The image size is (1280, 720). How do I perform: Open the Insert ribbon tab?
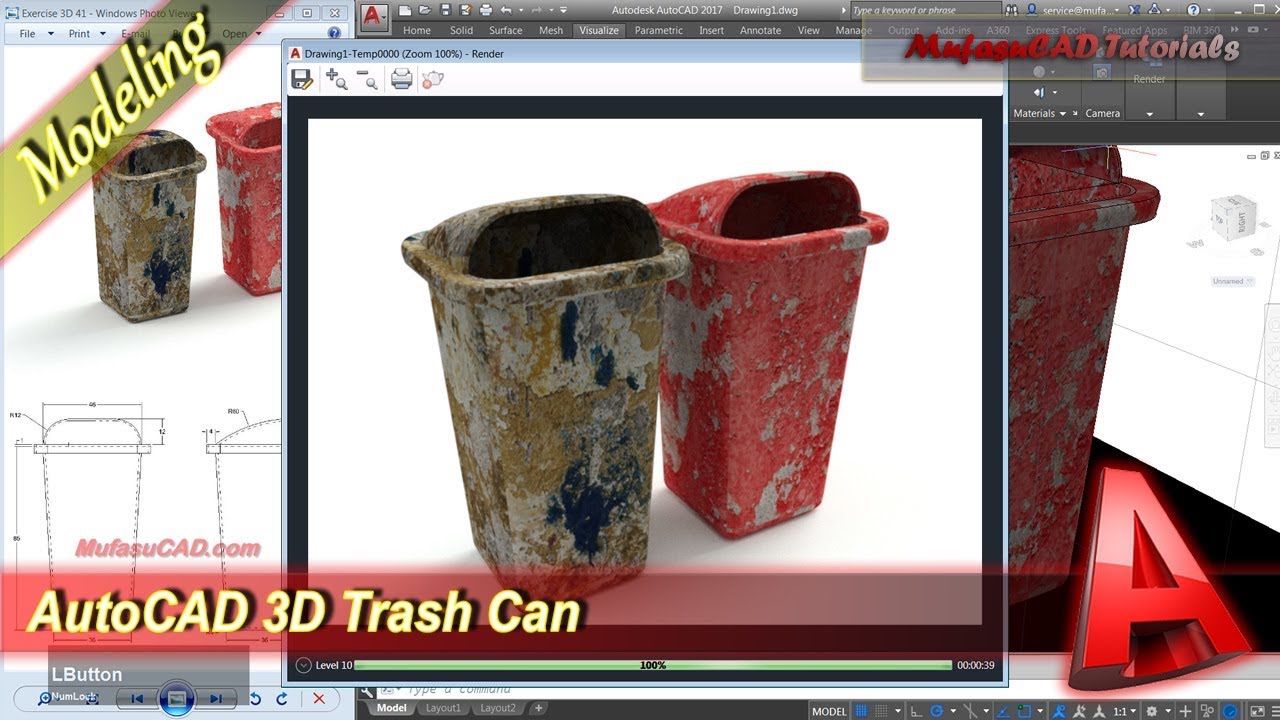pyautogui.click(x=711, y=30)
